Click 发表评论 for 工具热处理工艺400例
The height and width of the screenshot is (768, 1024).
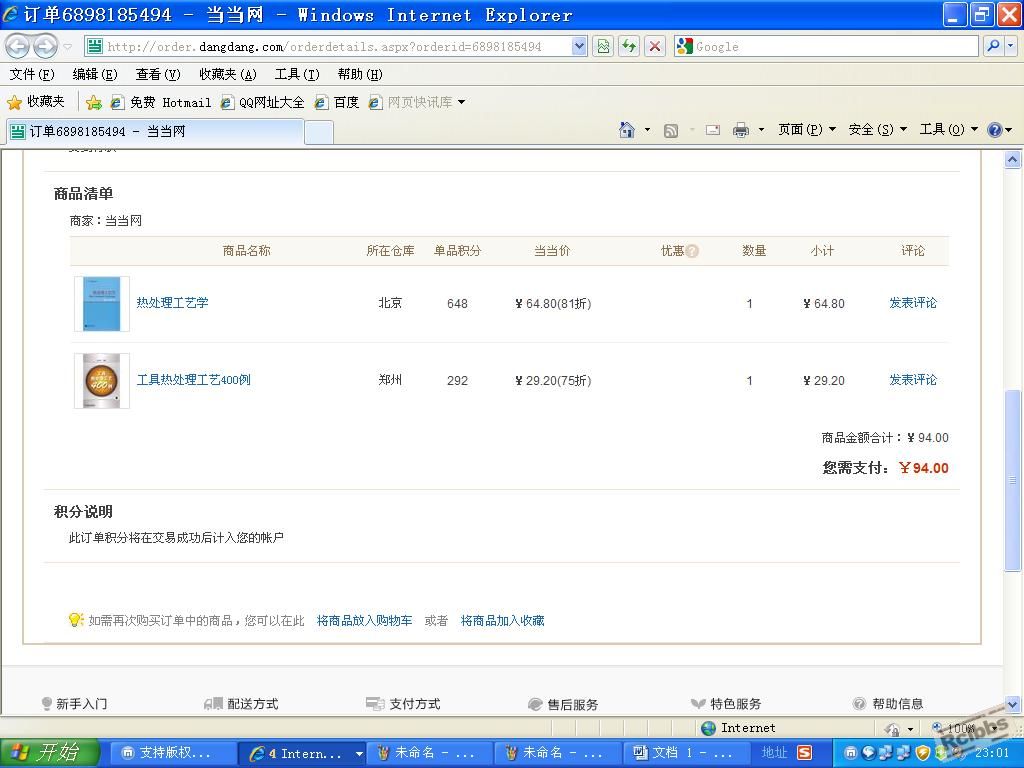click(912, 379)
